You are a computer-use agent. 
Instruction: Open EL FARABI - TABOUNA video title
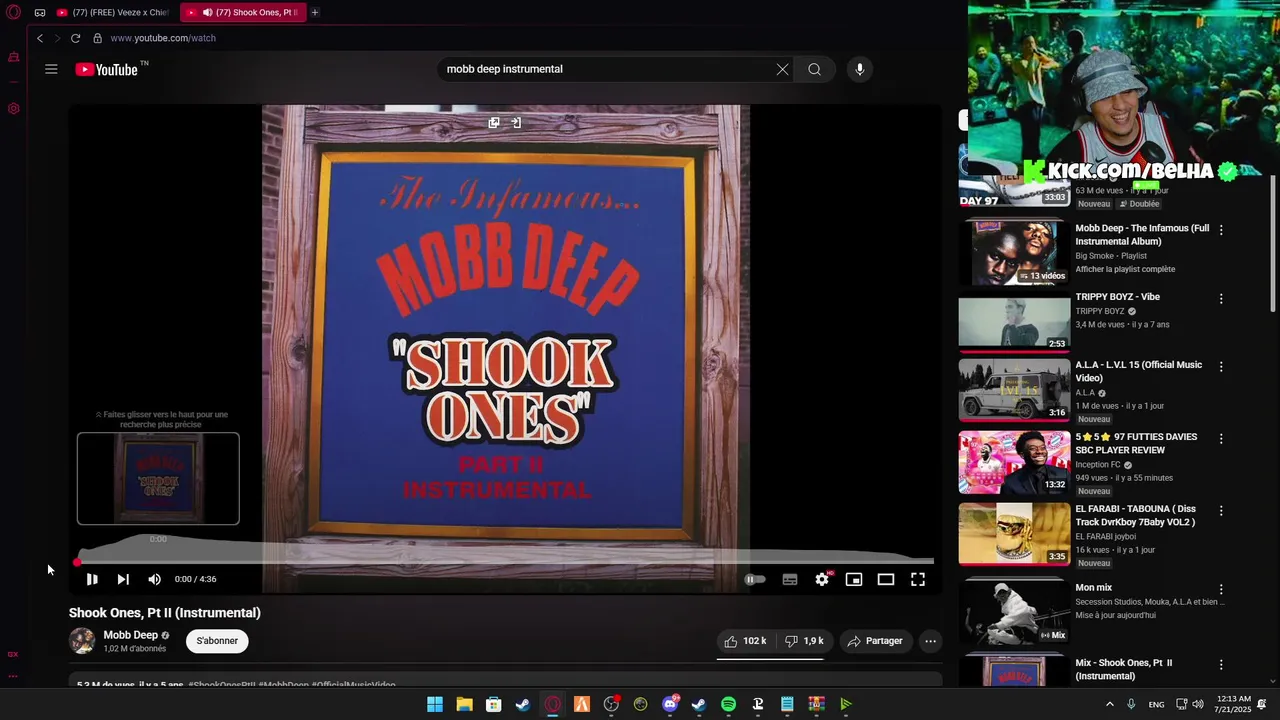tap(1135, 515)
